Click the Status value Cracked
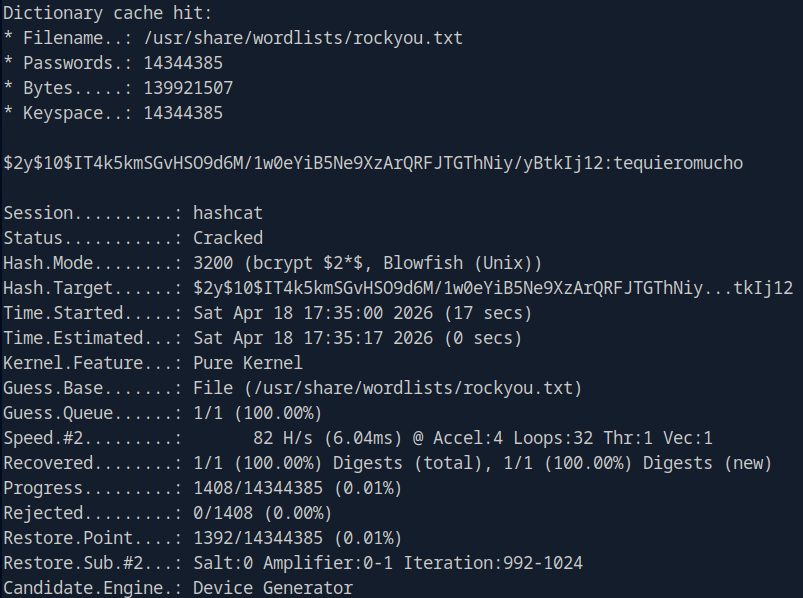803x598 pixels. (228, 238)
